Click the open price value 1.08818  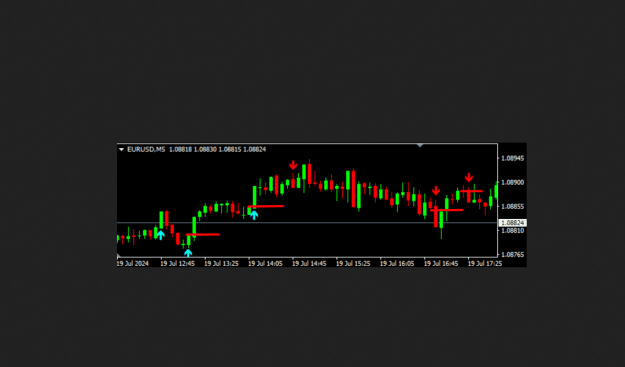click(181, 149)
